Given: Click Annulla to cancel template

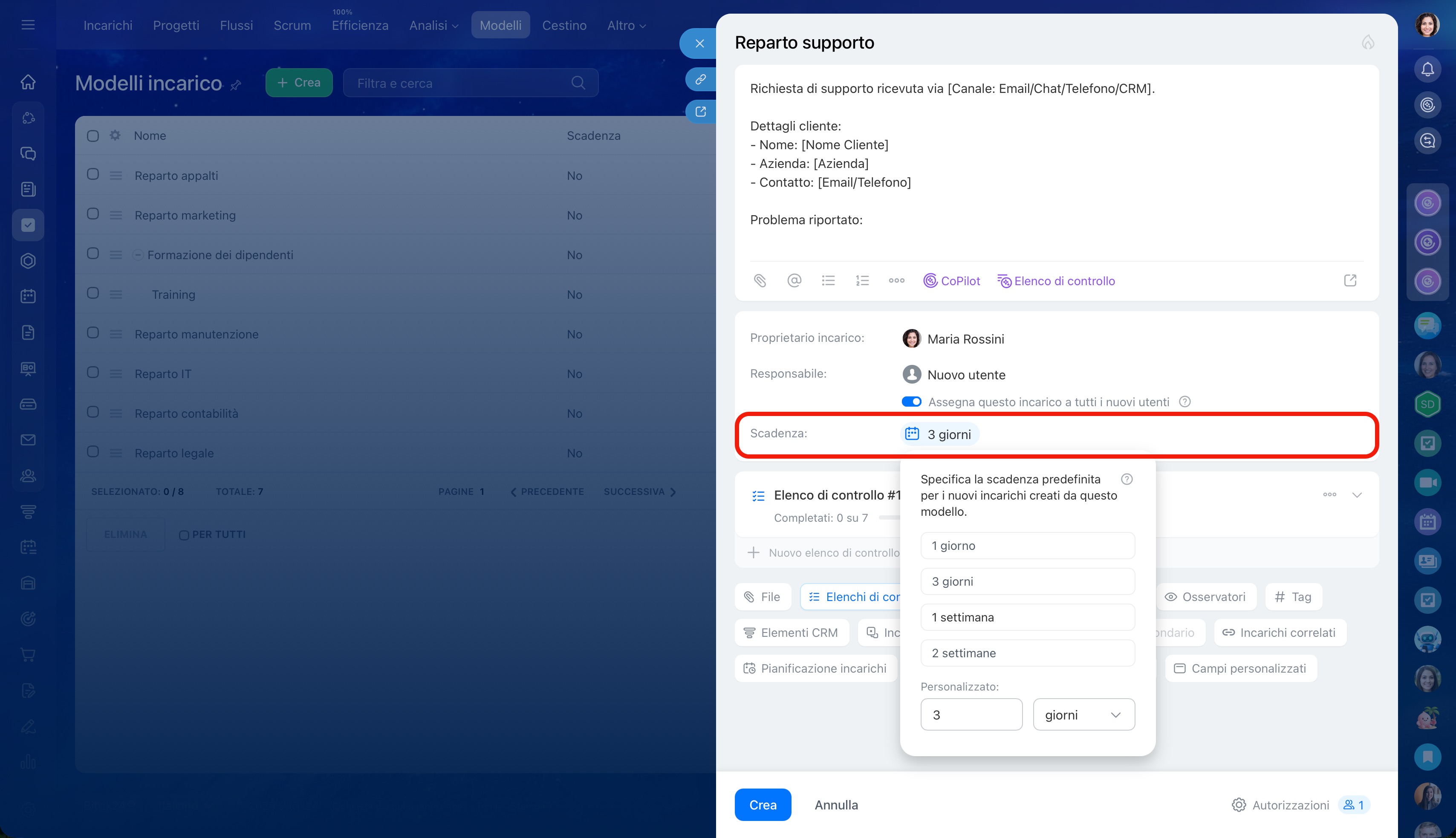Looking at the screenshot, I should (x=835, y=805).
